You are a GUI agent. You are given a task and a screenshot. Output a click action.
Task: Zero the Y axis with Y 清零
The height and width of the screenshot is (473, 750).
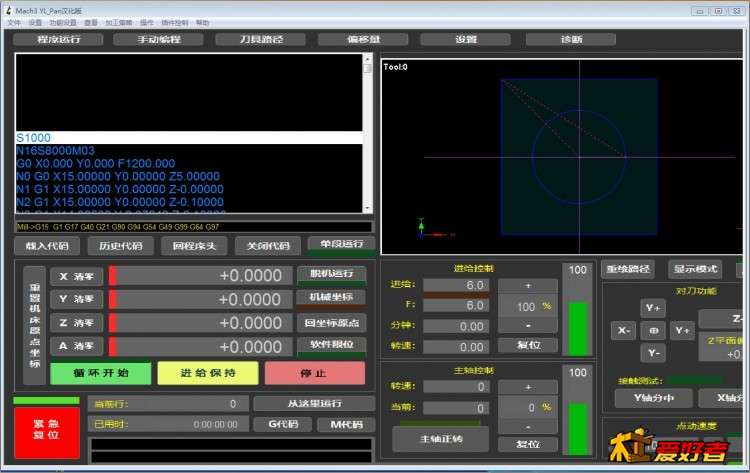[76, 299]
